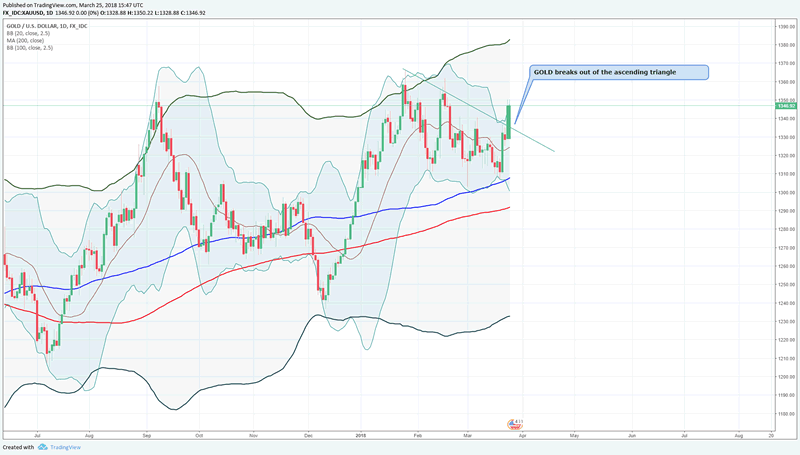800x455 pixels.
Task: Click the 1200.00 price axis label
Action: (x=786, y=376)
